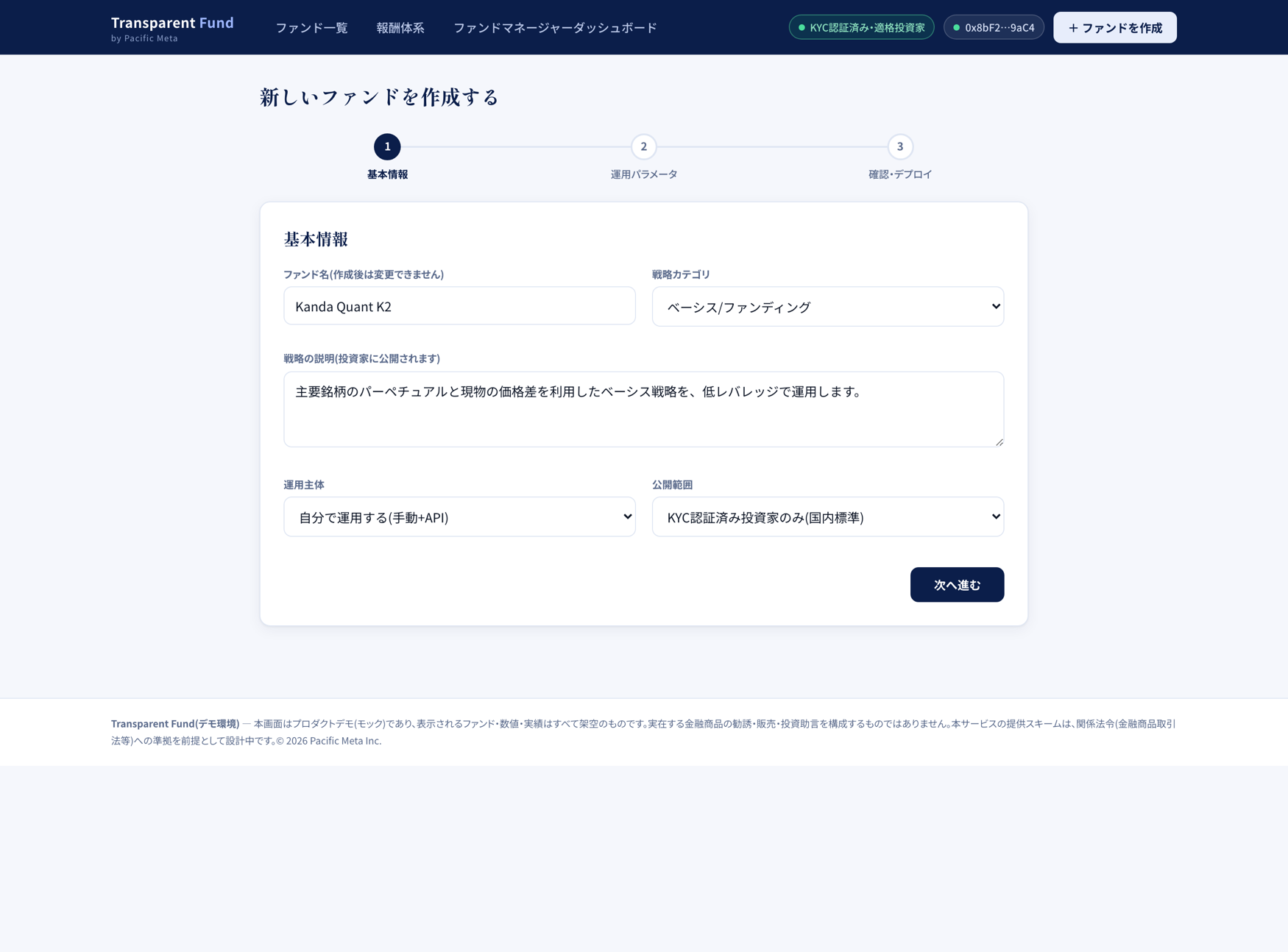The image size is (1288, 952).
Task: Click the KYC認証済み・適格投資家 status badge
Action: click(861, 27)
